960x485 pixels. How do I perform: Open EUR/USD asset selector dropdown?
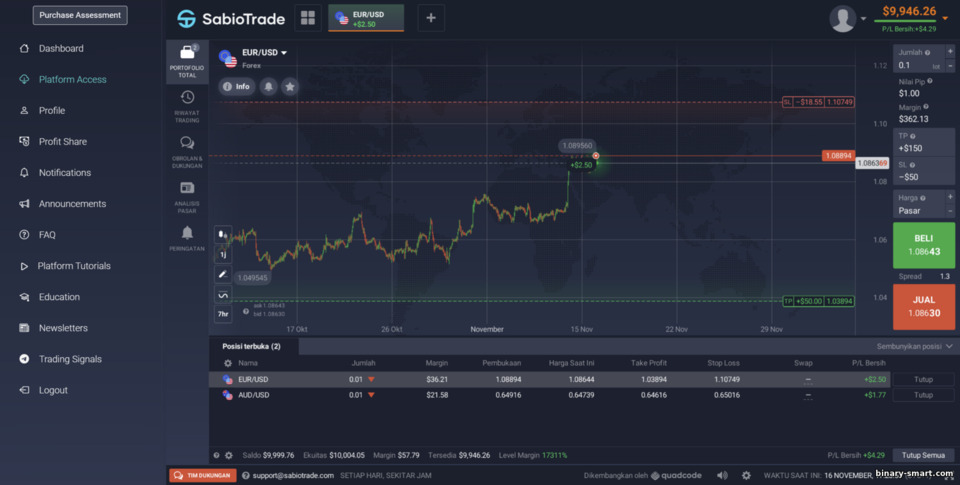pyautogui.click(x=264, y=53)
